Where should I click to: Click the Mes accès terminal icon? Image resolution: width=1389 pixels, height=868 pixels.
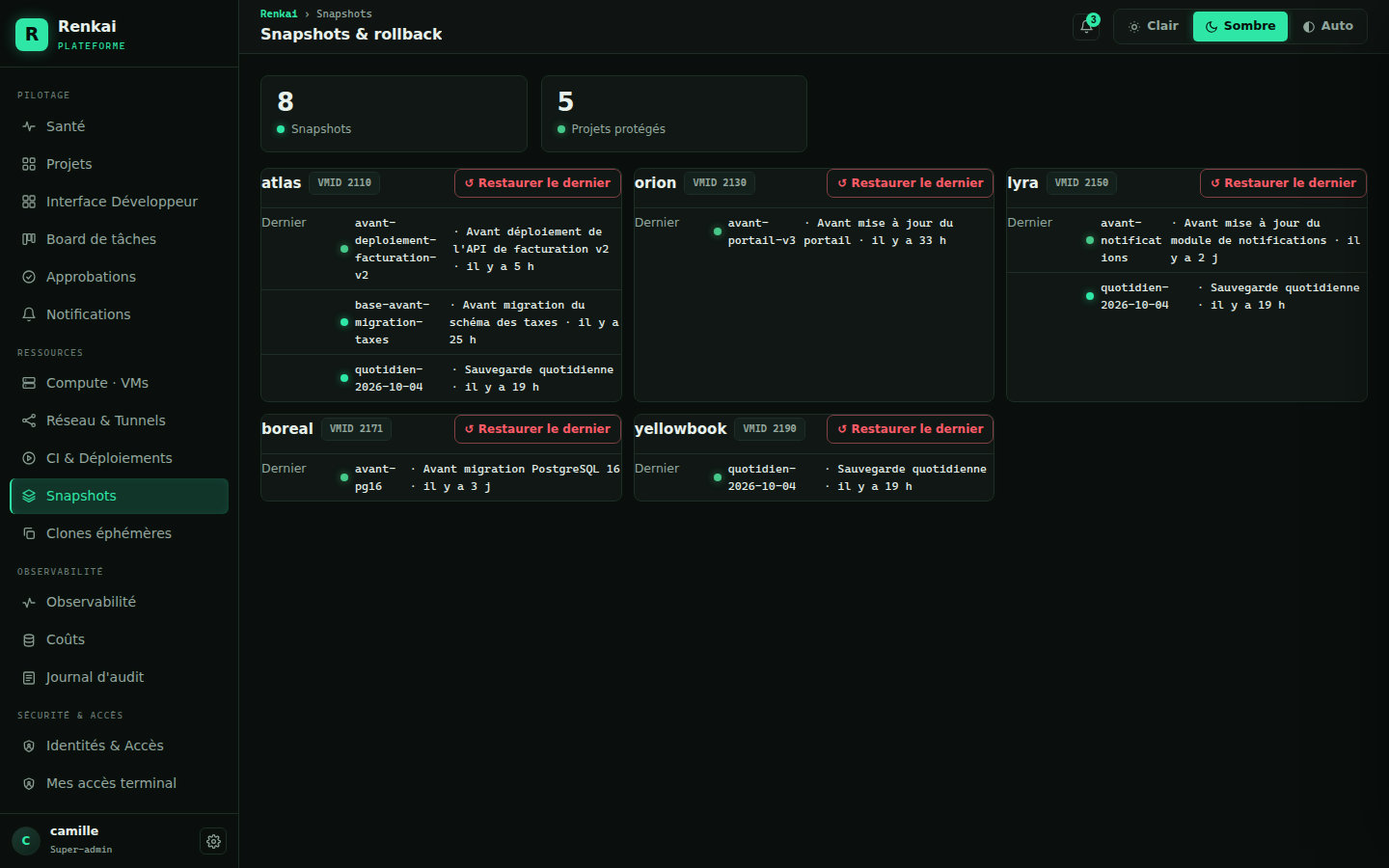point(29,783)
